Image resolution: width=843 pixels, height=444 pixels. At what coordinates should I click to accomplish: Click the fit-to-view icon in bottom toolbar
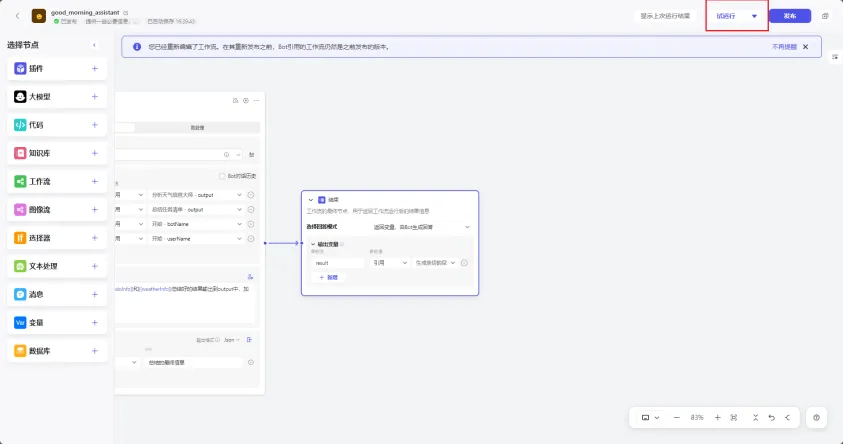tap(734, 418)
